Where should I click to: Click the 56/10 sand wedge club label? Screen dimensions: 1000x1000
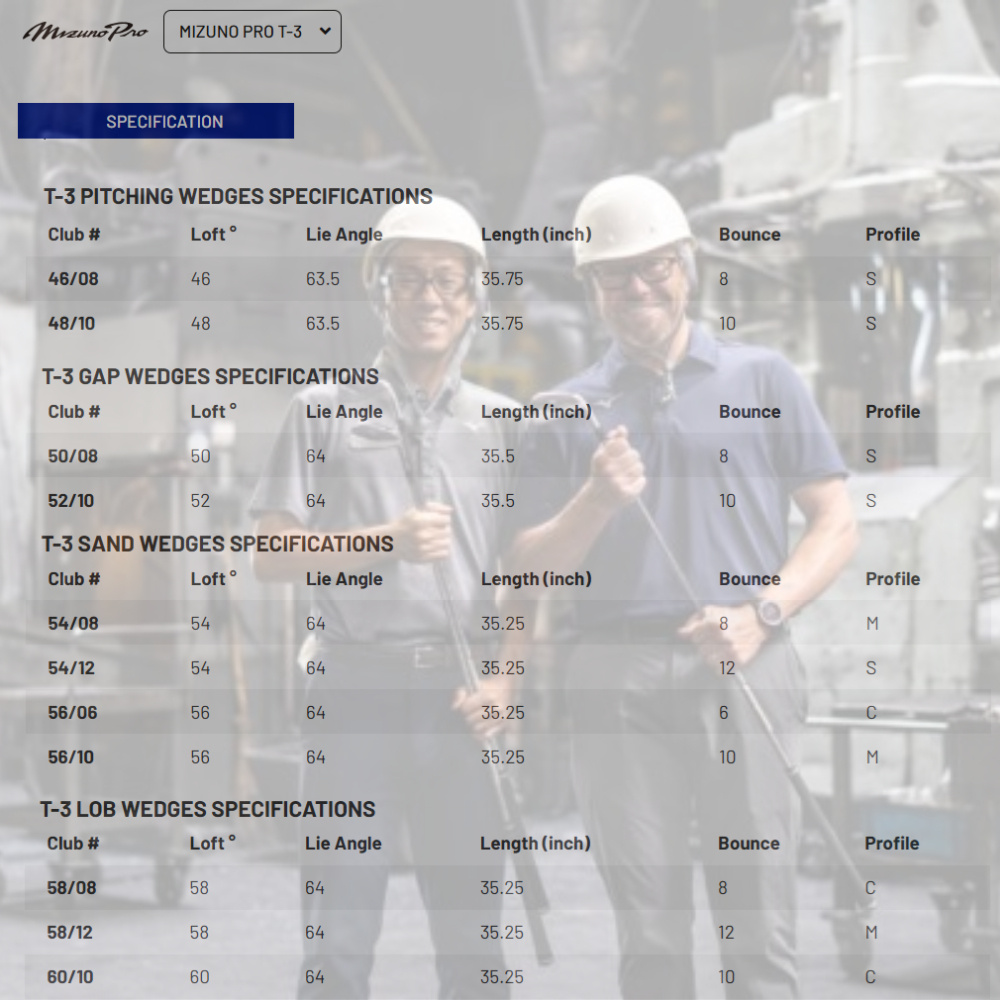71,757
